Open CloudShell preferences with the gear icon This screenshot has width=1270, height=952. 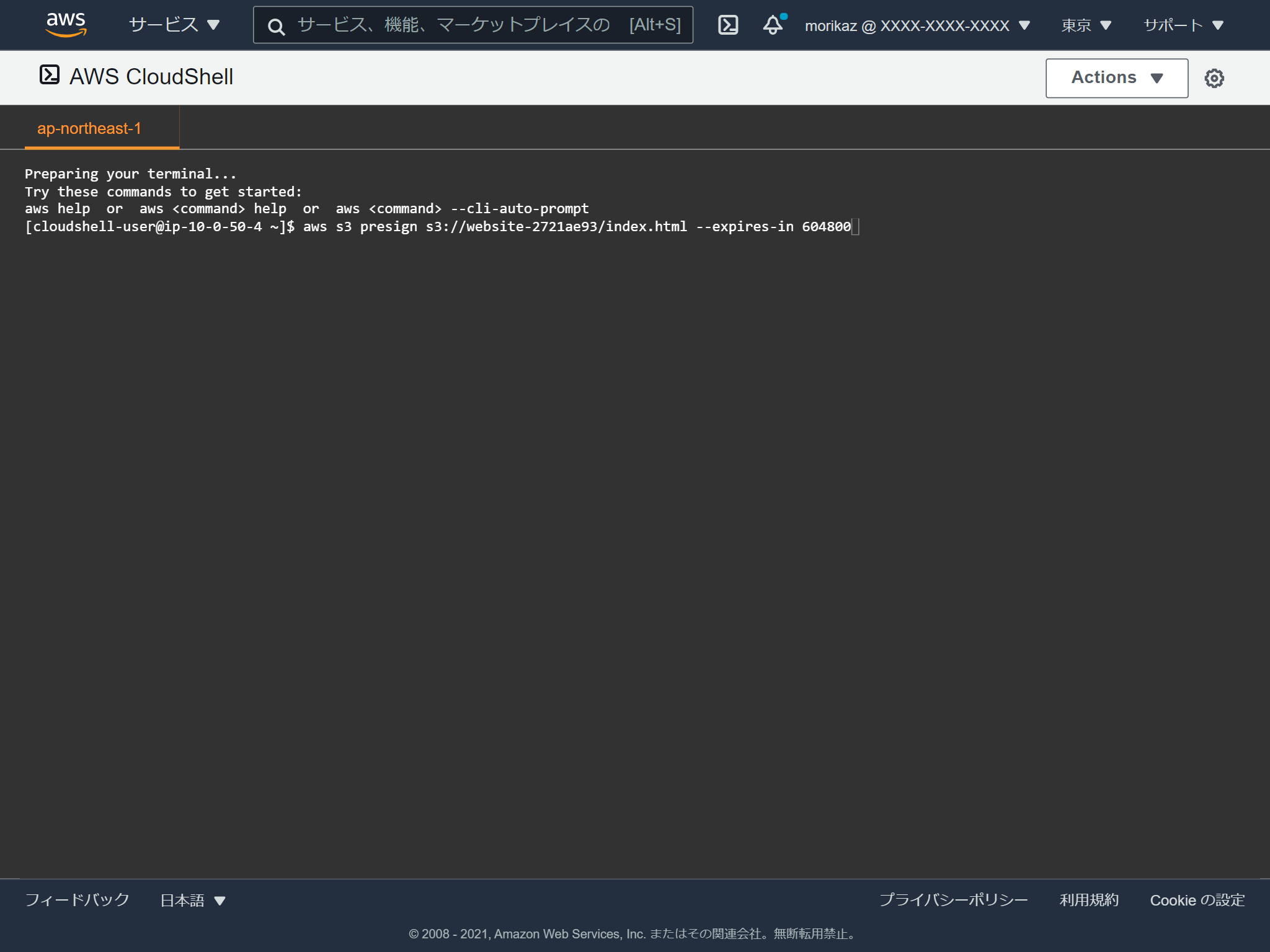(x=1215, y=77)
